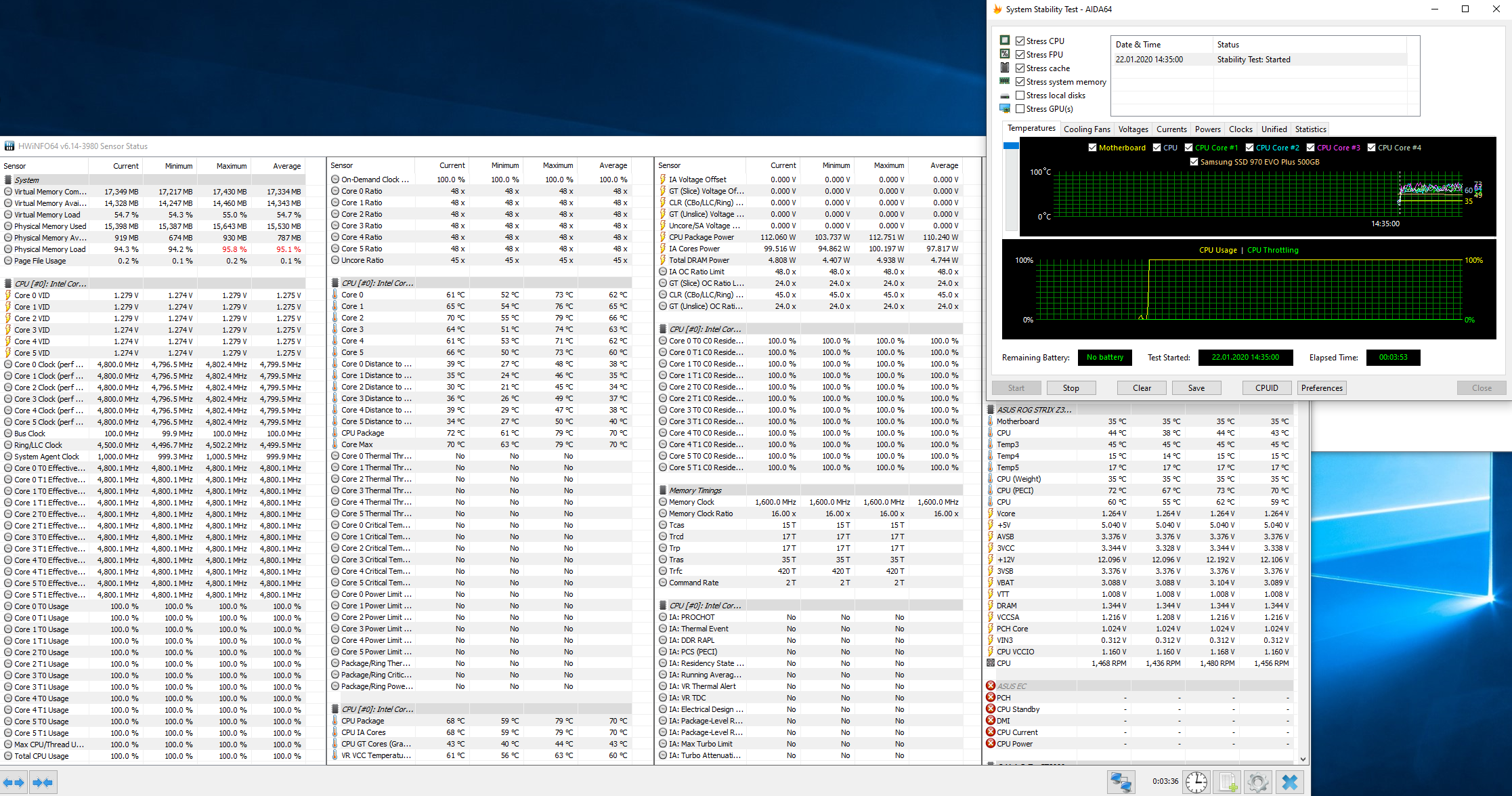Open the Statistics tab
The image size is (1512, 796).
1310,129
